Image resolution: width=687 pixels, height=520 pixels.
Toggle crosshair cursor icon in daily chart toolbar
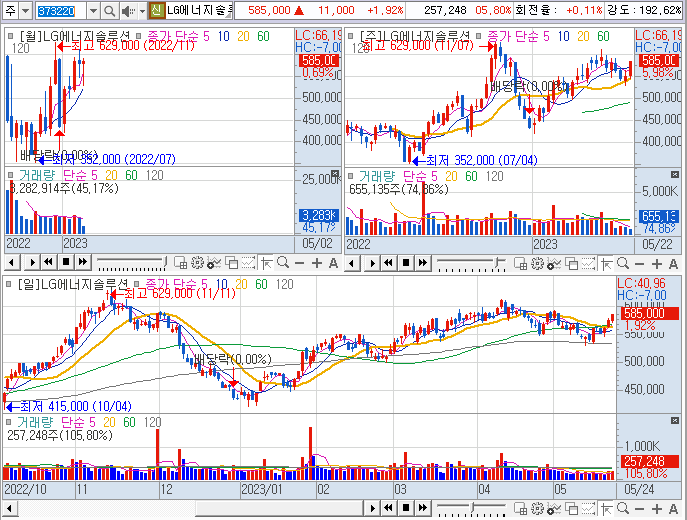[x=606, y=508]
